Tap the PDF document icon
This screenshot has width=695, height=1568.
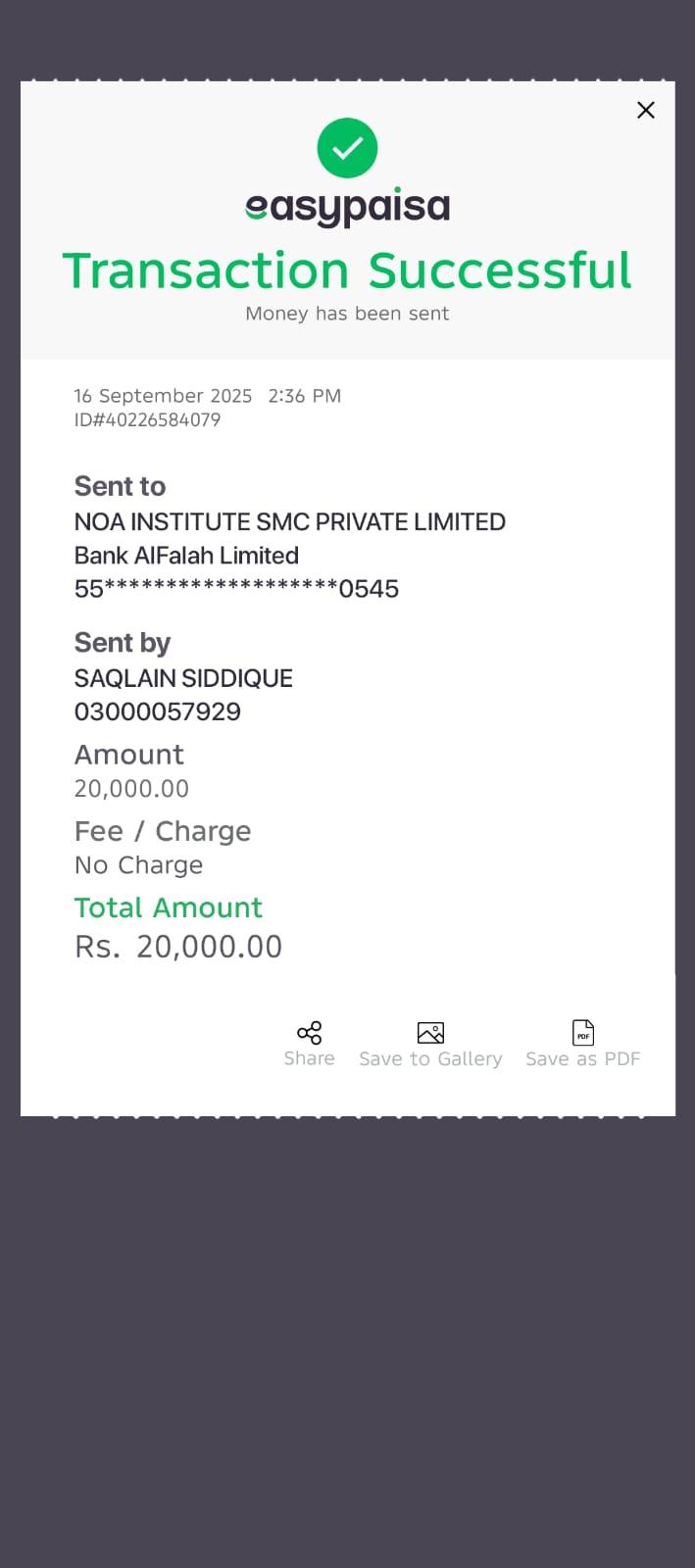click(x=583, y=1033)
